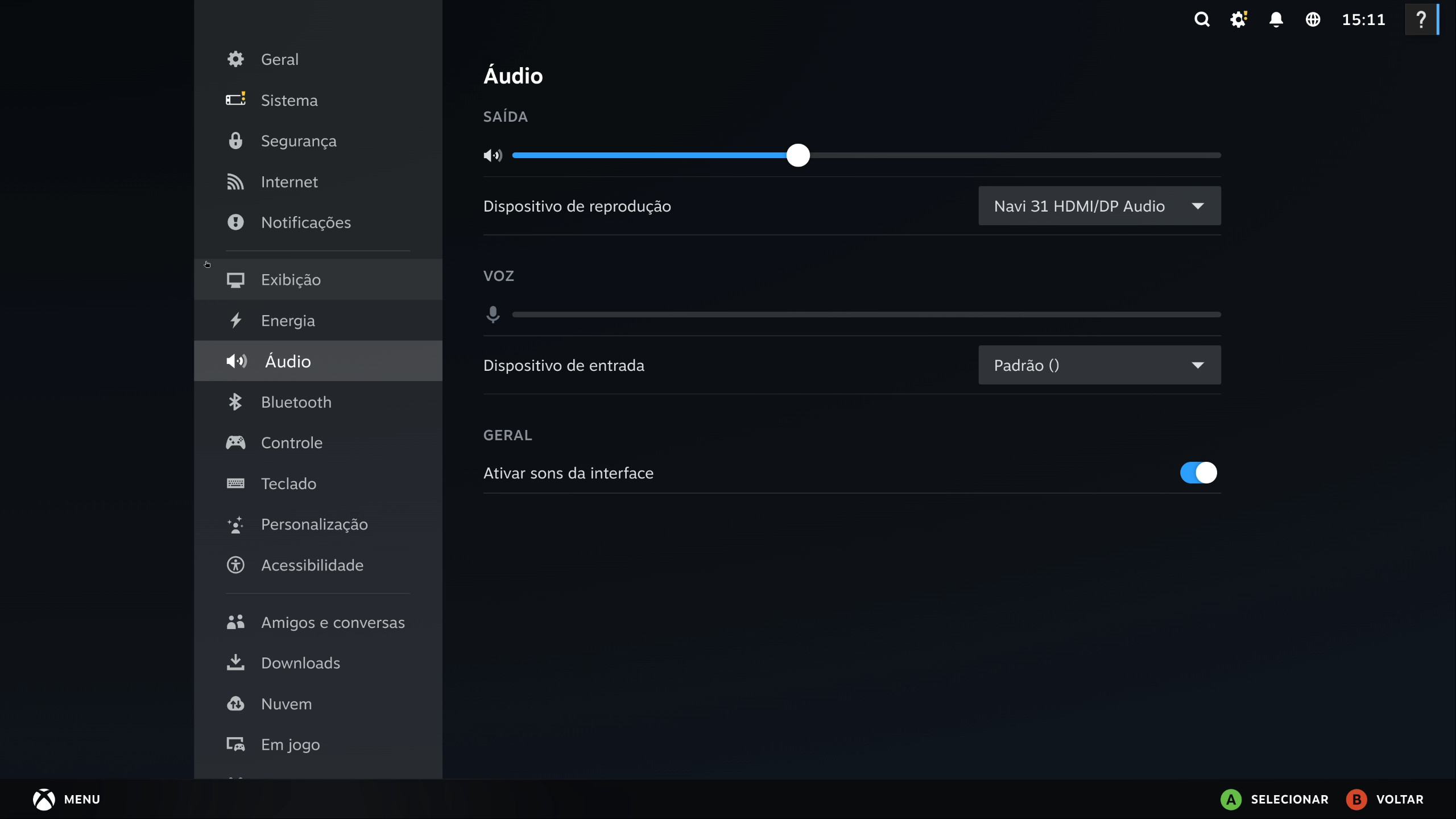
Task: Click the globe language icon in top bar
Action: (x=1313, y=19)
